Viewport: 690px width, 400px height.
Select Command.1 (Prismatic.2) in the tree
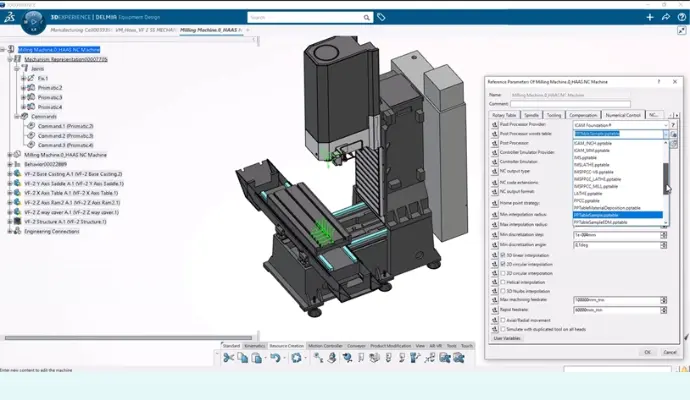pos(66,126)
